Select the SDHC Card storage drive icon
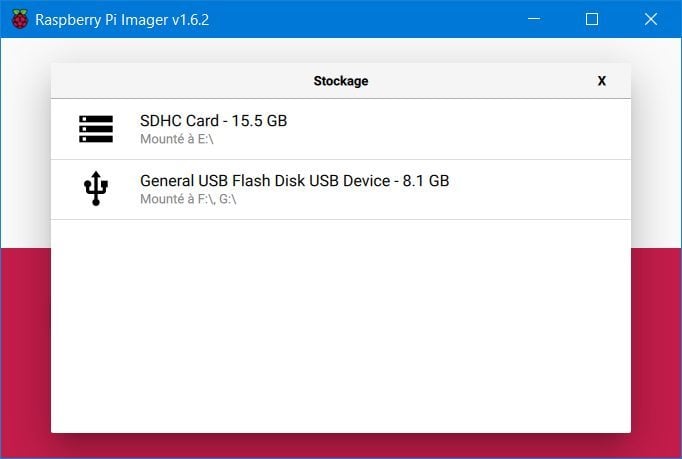This screenshot has width=682, height=459. click(x=96, y=129)
